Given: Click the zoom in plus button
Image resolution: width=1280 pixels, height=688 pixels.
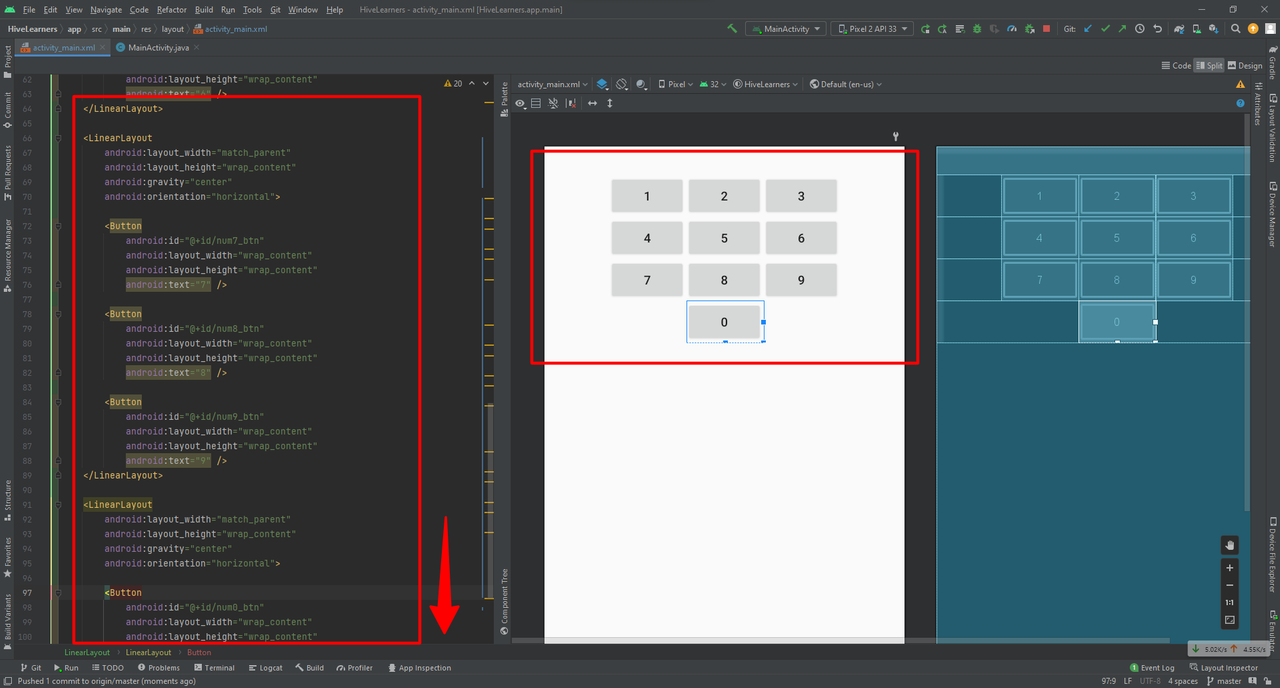Looking at the screenshot, I should tap(1230, 568).
